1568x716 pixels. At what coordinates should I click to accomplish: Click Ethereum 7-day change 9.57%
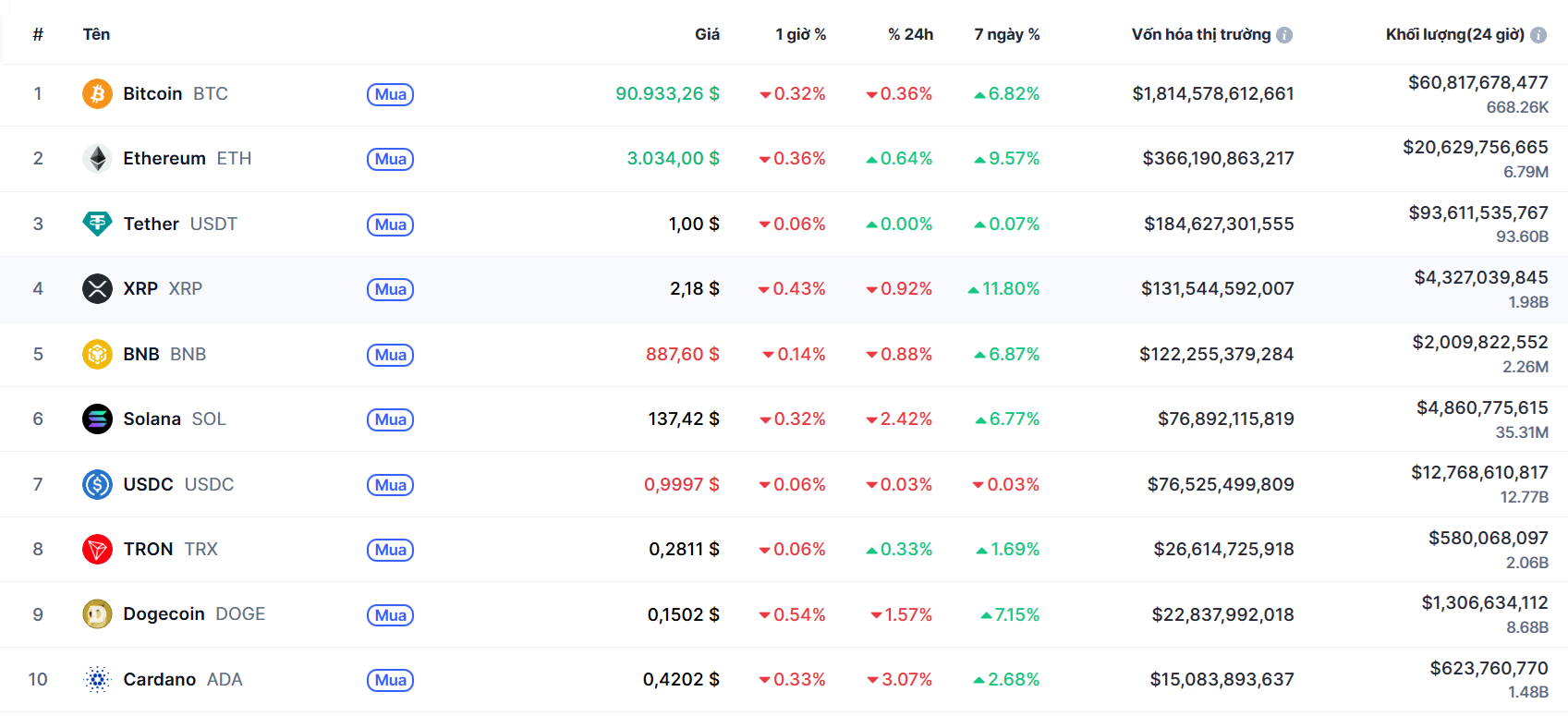coord(1006,158)
